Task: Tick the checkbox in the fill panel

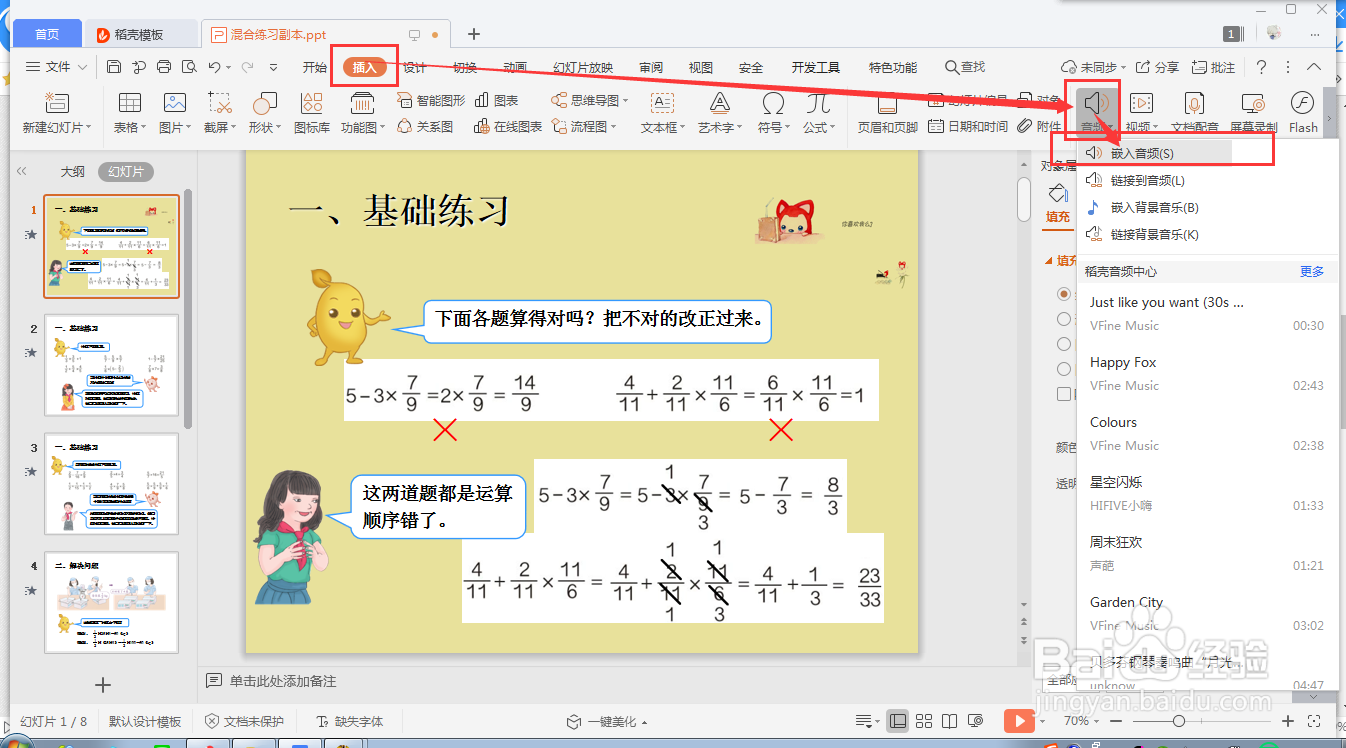Action: pos(1062,393)
